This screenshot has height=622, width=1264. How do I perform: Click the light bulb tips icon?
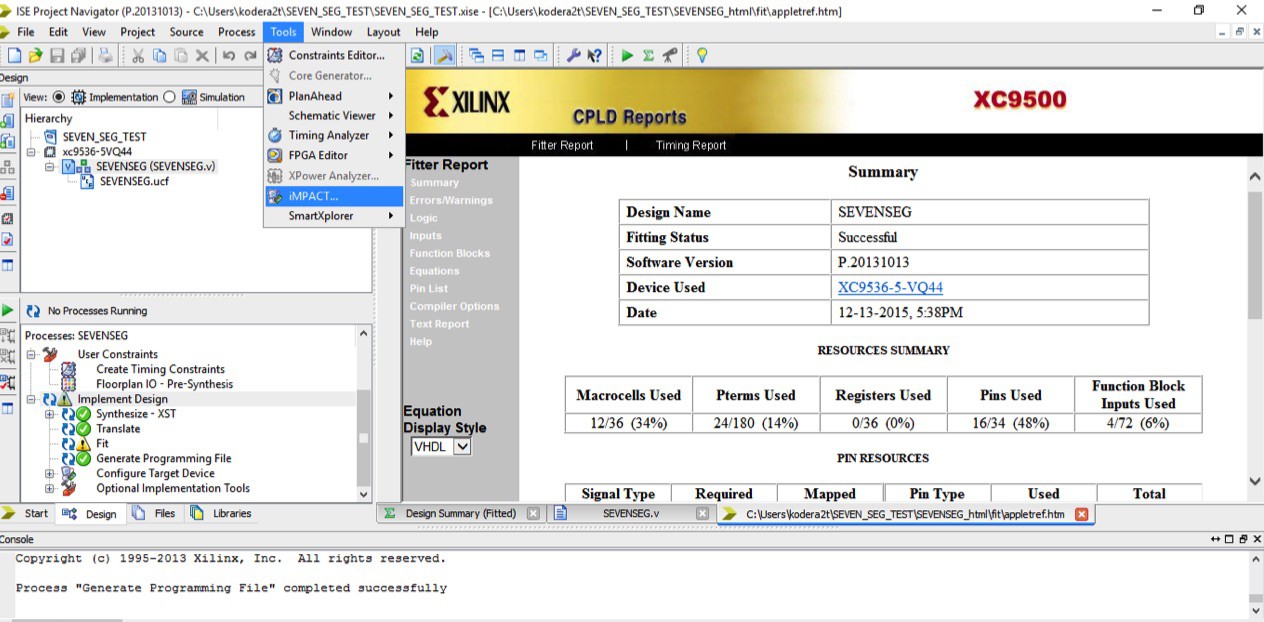(702, 56)
